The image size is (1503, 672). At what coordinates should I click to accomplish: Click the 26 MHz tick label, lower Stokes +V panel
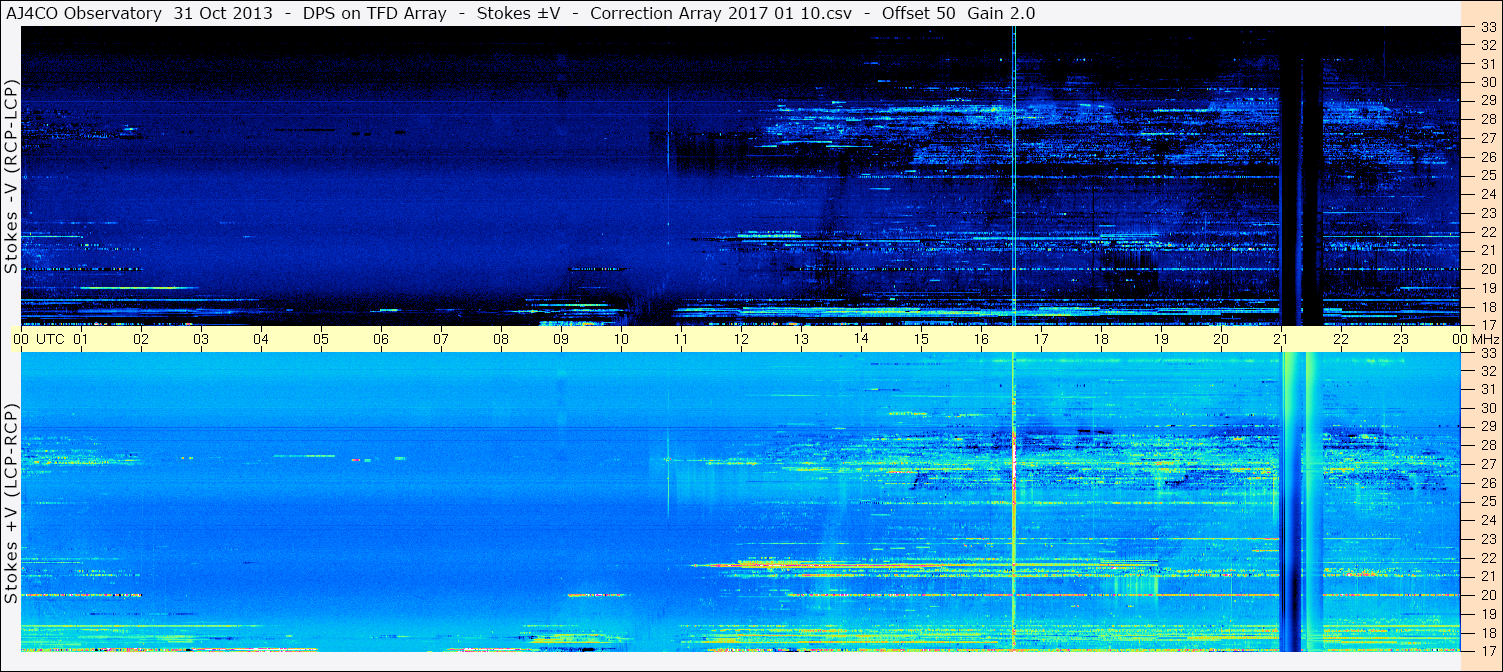(x=1488, y=483)
